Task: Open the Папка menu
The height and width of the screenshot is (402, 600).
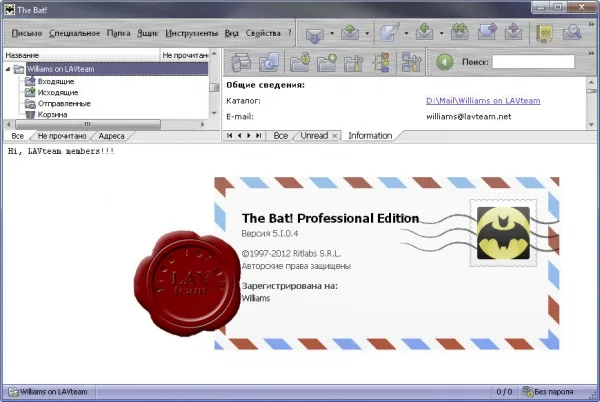Action: (118, 33)
